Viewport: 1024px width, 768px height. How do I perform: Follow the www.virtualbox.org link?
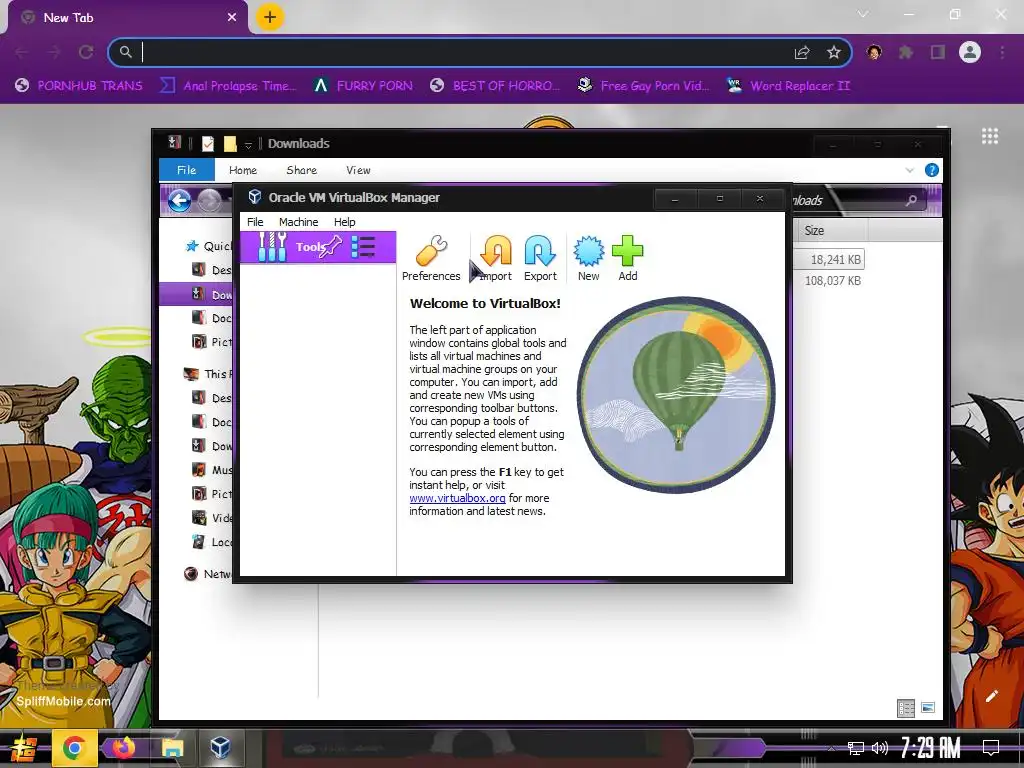pyautogui.click(x=457, y=498)
